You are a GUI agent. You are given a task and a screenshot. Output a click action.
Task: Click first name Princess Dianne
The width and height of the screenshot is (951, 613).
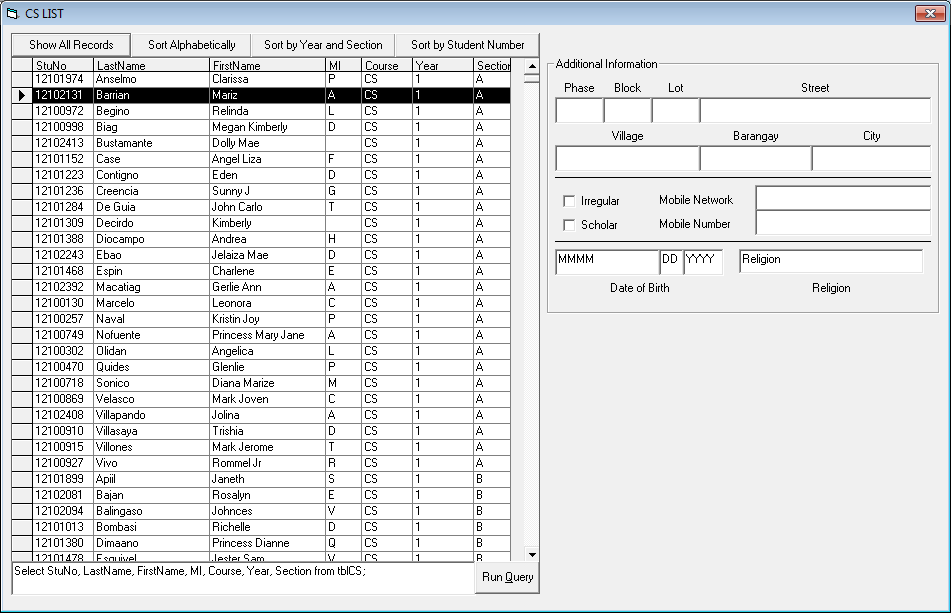click(x=267, y=543)
